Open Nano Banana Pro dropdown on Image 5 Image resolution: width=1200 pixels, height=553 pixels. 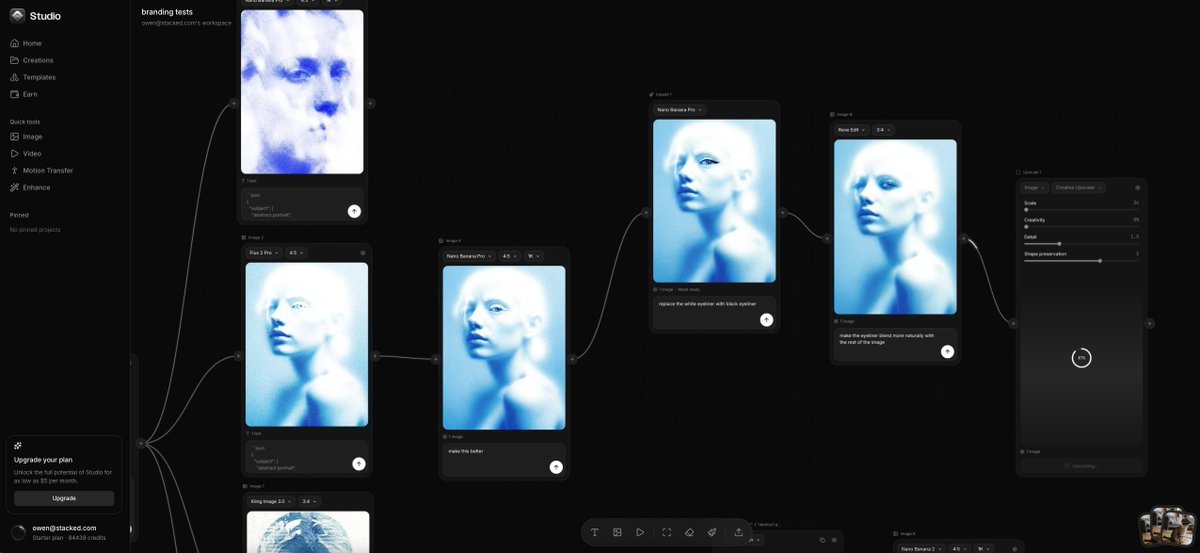470,256
